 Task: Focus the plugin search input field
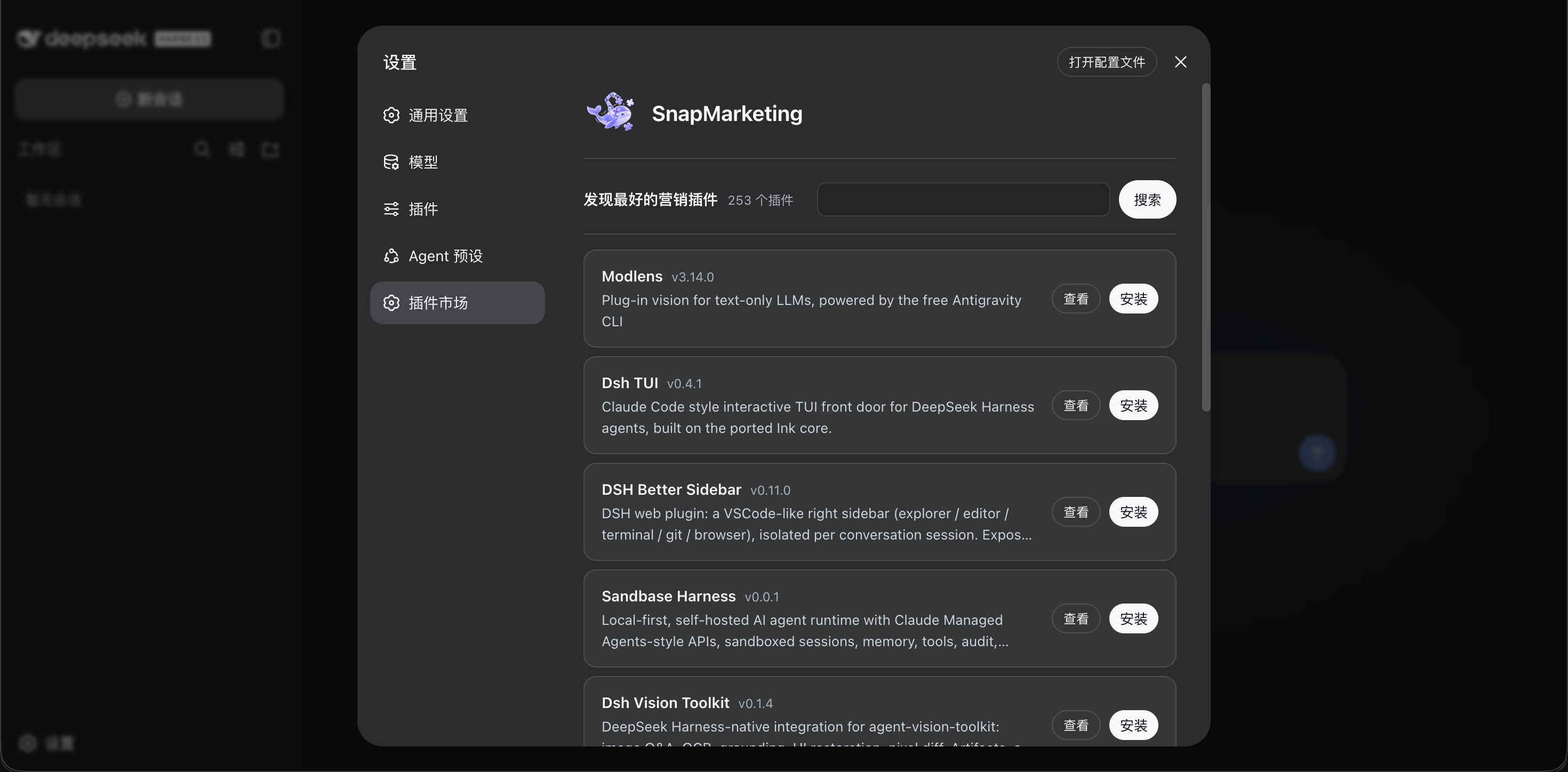point(963,199)
